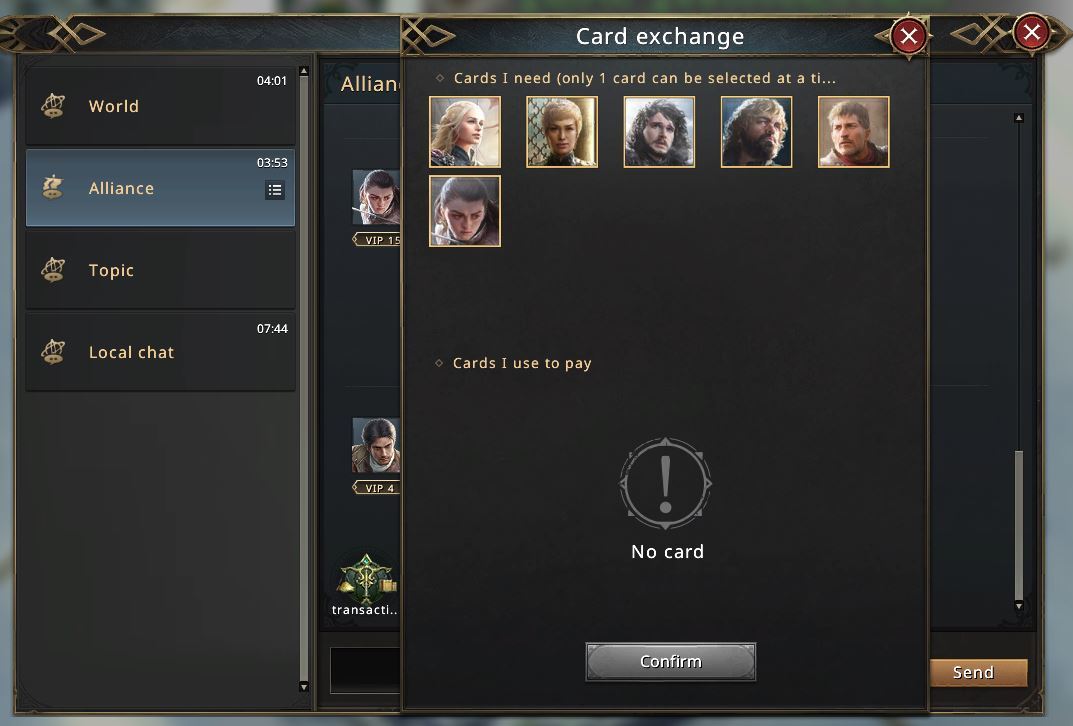Select the Alliance chat tab

click(160, 187)
